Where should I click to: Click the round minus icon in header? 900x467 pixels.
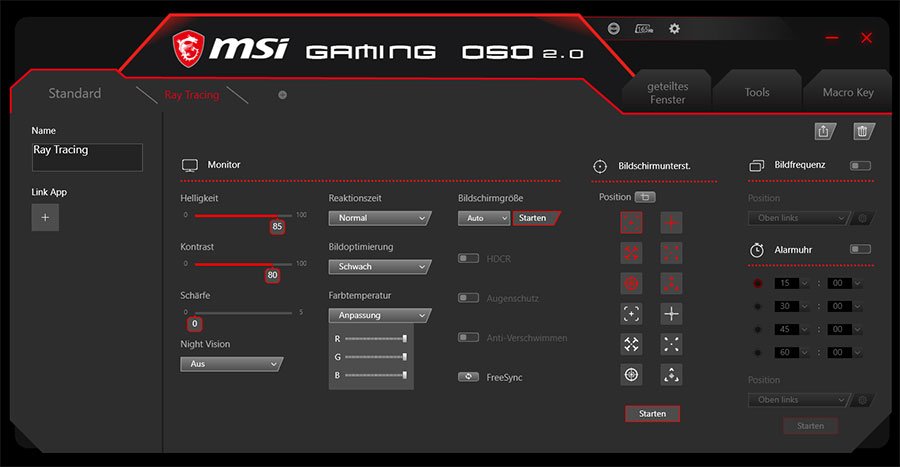point(614,28)
